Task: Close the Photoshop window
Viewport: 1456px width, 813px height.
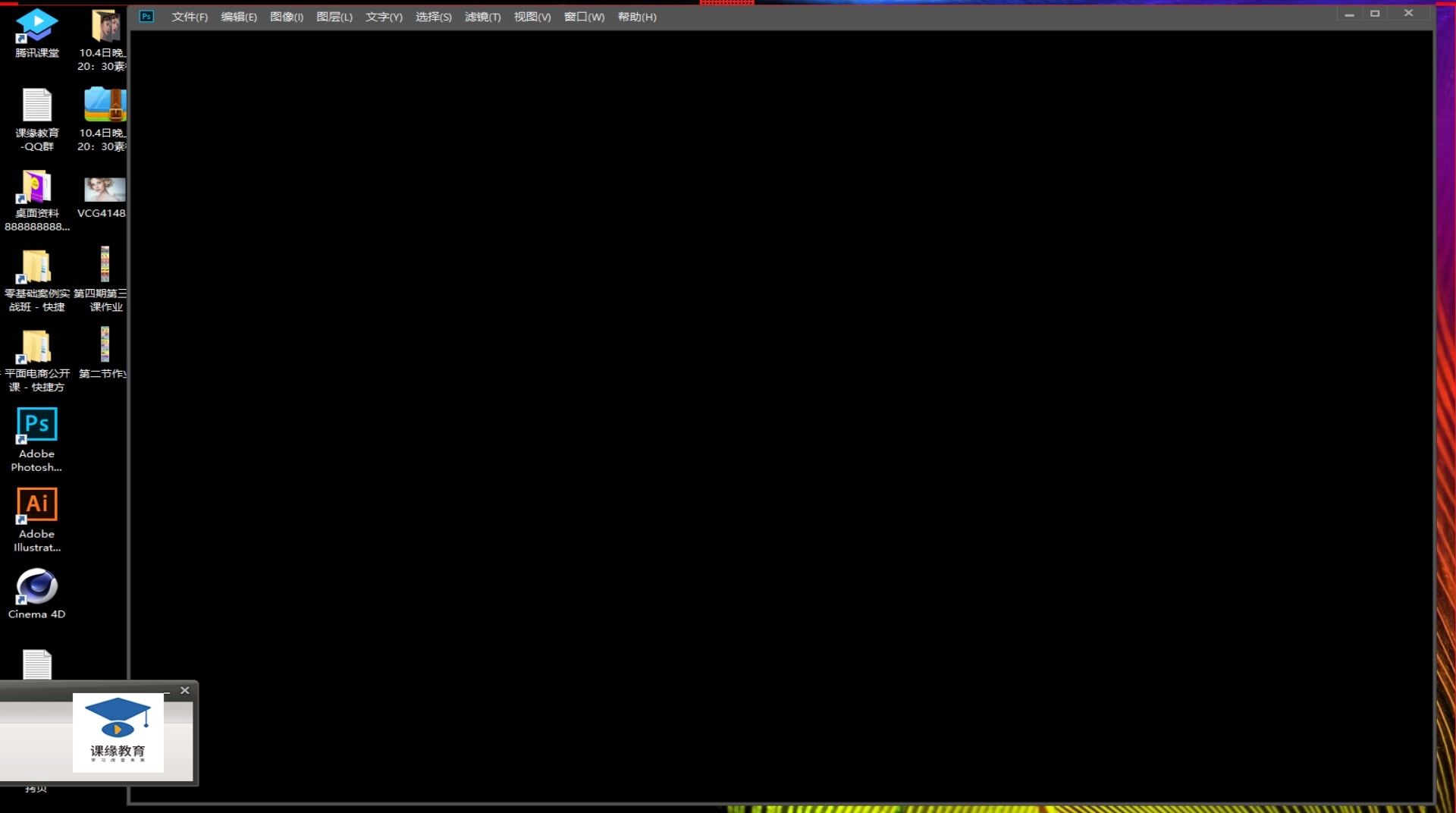Action: point(1408,13)
